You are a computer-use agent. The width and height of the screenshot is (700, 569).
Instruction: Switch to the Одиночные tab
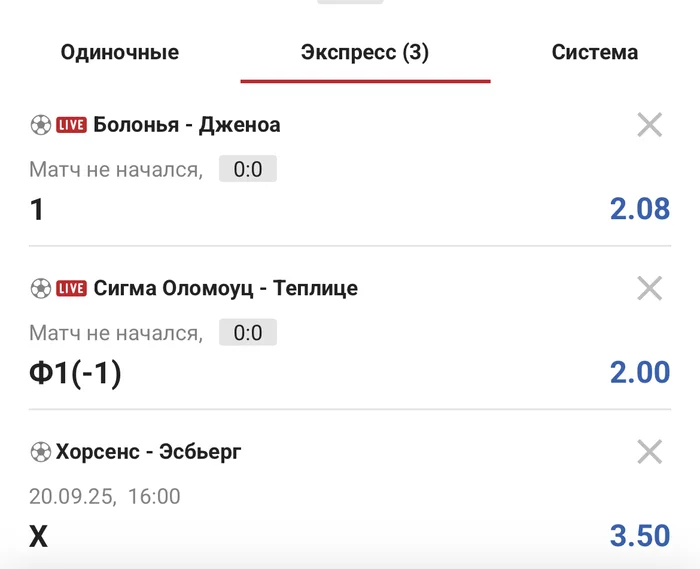(120, 53)
